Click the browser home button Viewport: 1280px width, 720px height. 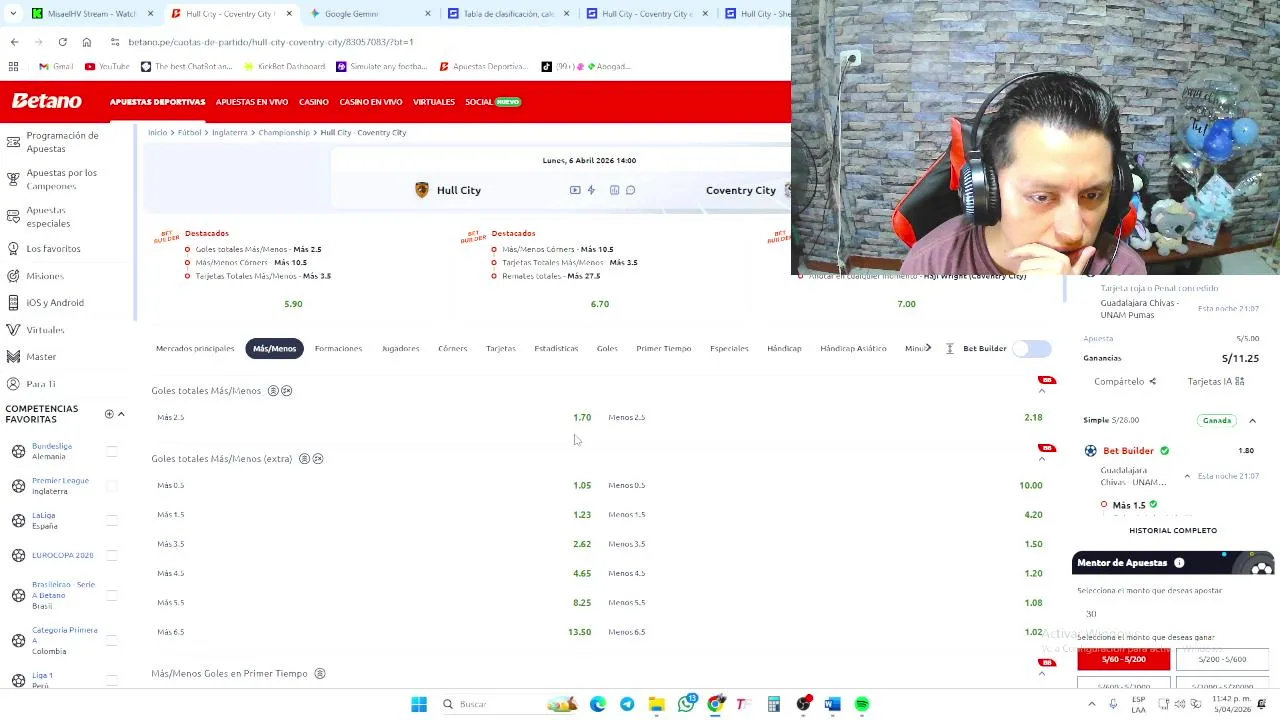pyautogui.click(x=86, y=42)
